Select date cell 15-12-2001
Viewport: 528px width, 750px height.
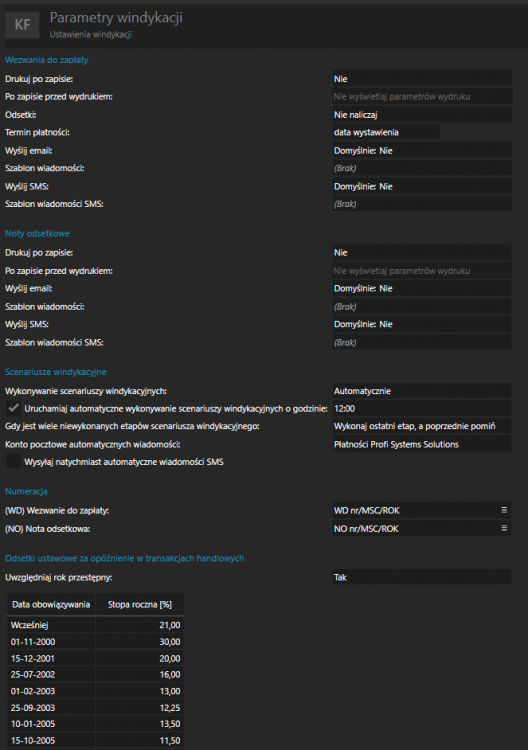pos(51,659)
